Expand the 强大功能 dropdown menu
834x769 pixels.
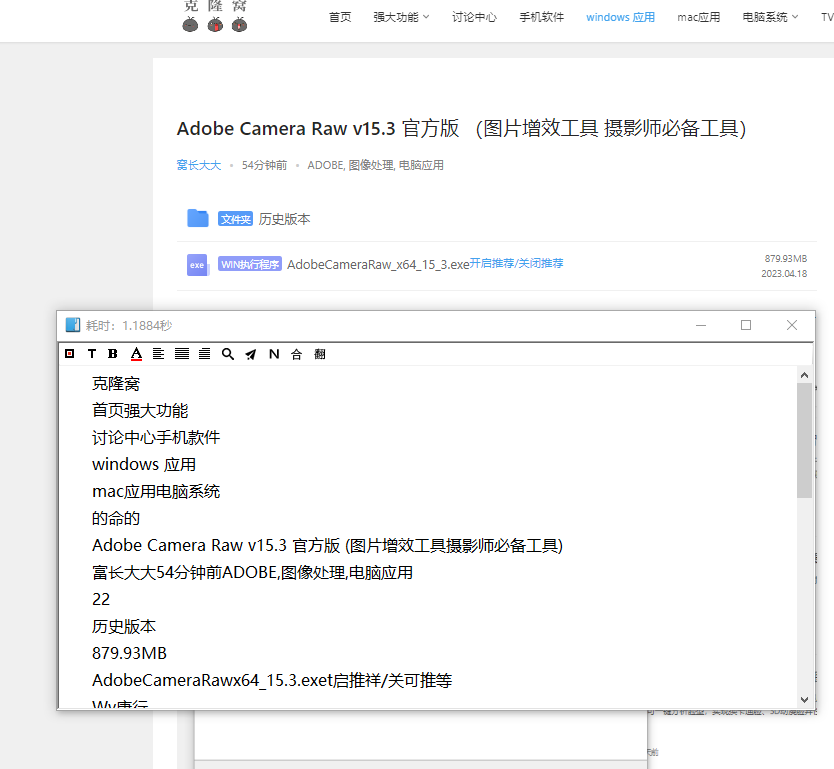click(401, 17)
